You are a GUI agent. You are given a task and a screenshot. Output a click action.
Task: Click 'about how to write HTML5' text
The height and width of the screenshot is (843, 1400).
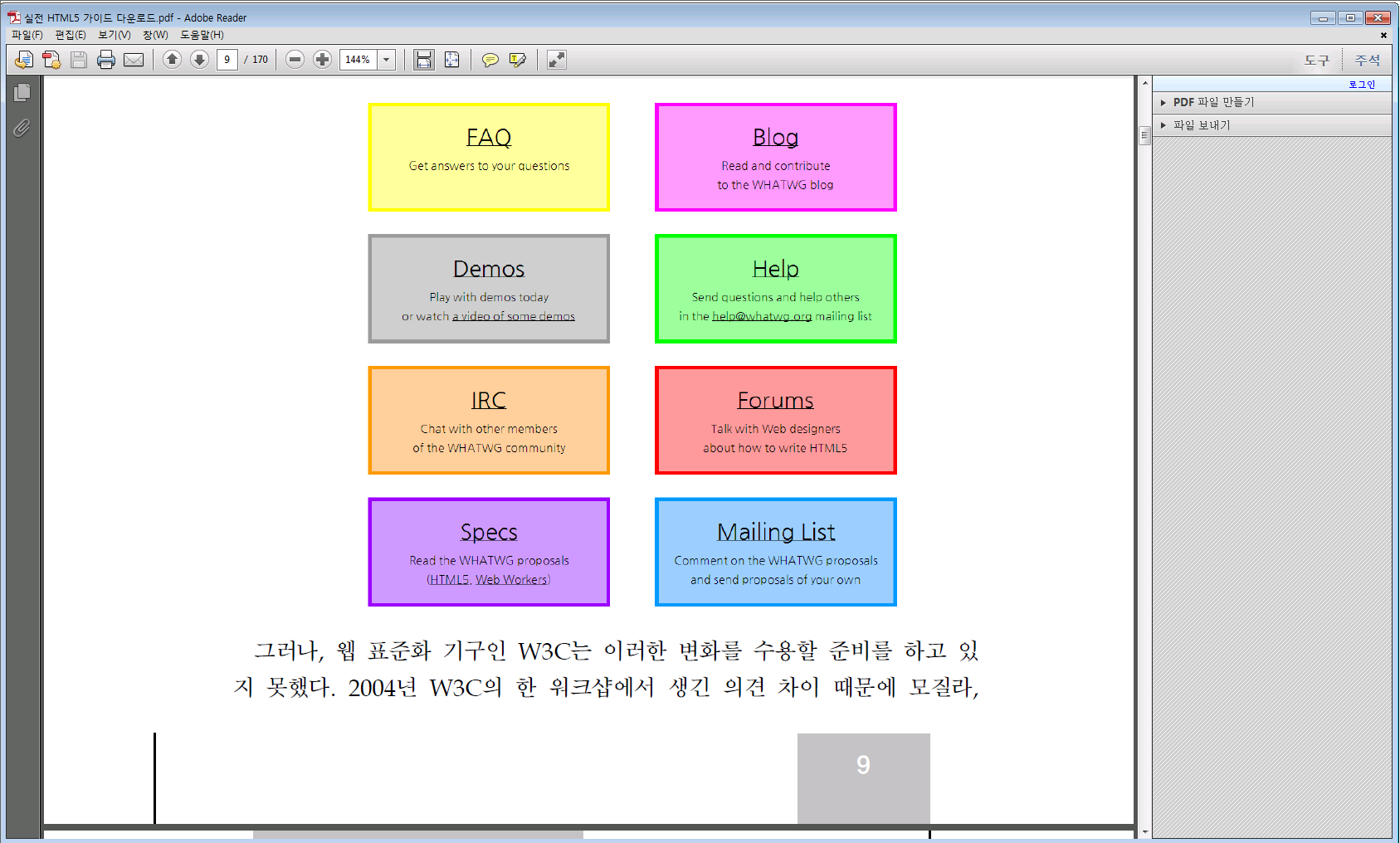coord(775,448)
